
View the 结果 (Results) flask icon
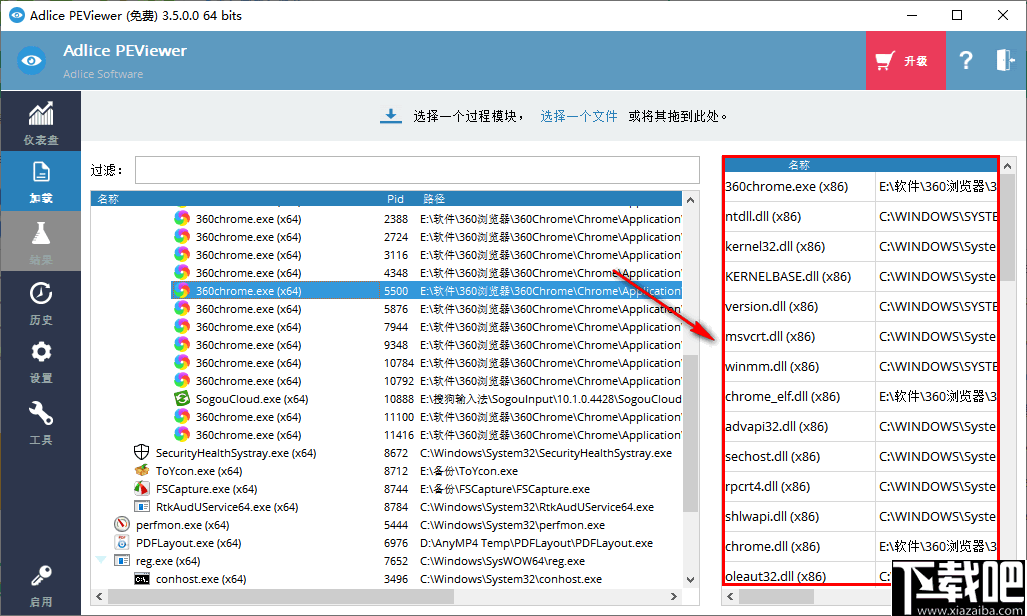coord(40,241)
